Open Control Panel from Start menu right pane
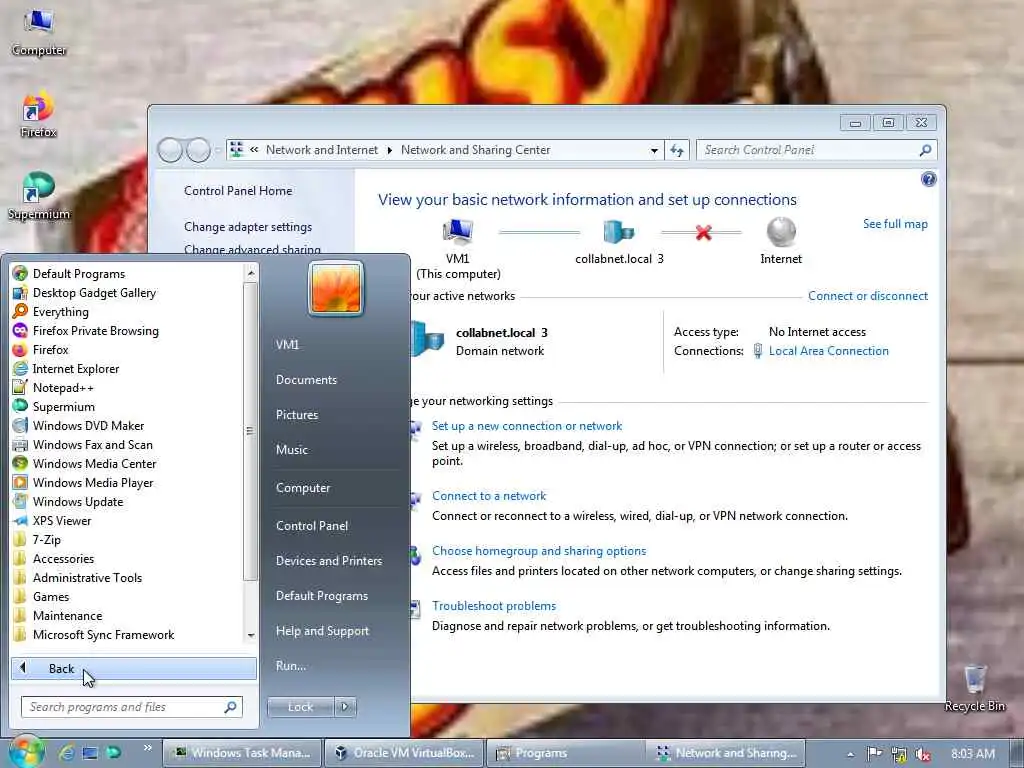Viewport: 1024px width, 768px height. [x=312, y=525]
